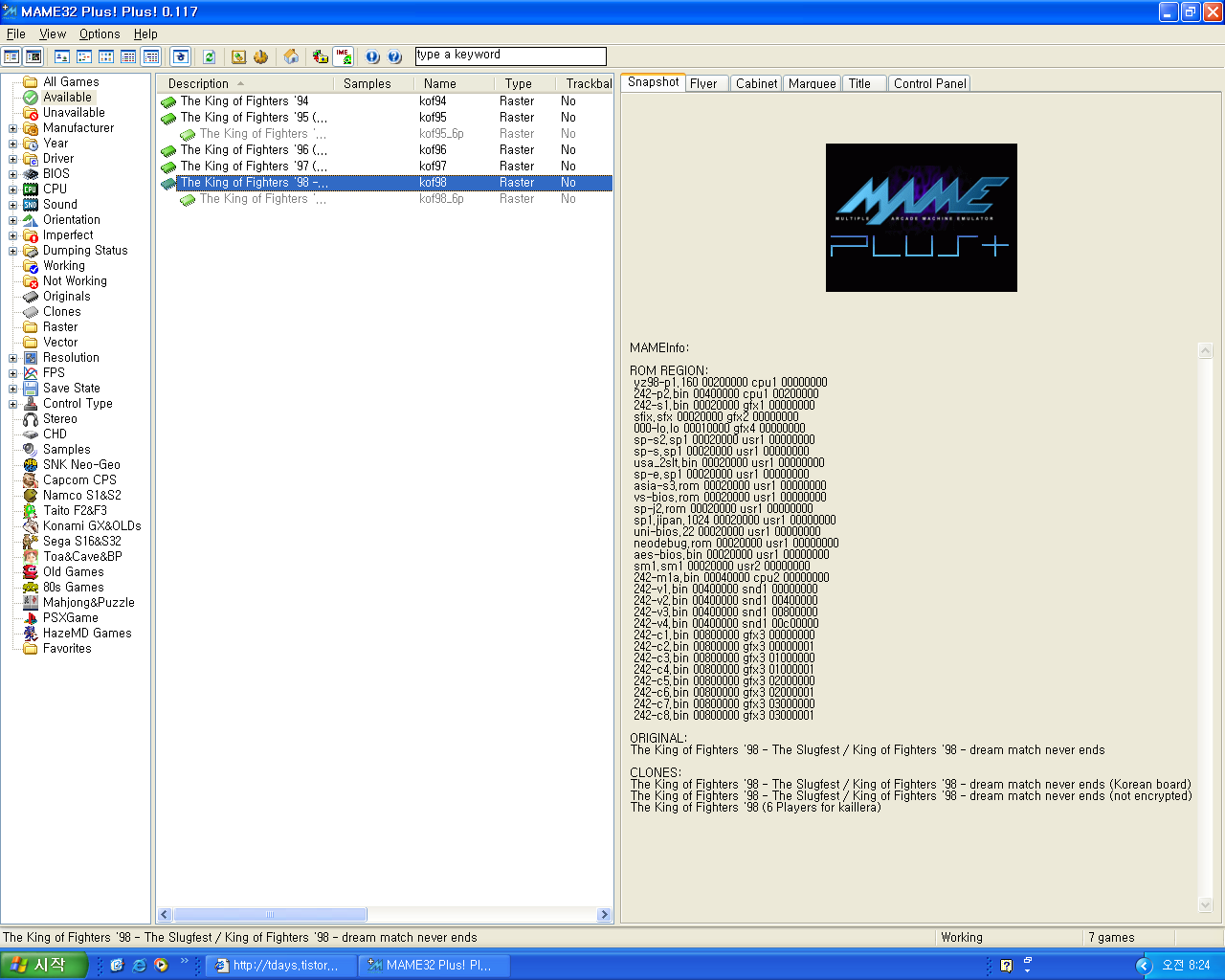The image size is (1225, 980).
Task: Click the Toa&Cave&BP folder icon
Action: [31, 557]
